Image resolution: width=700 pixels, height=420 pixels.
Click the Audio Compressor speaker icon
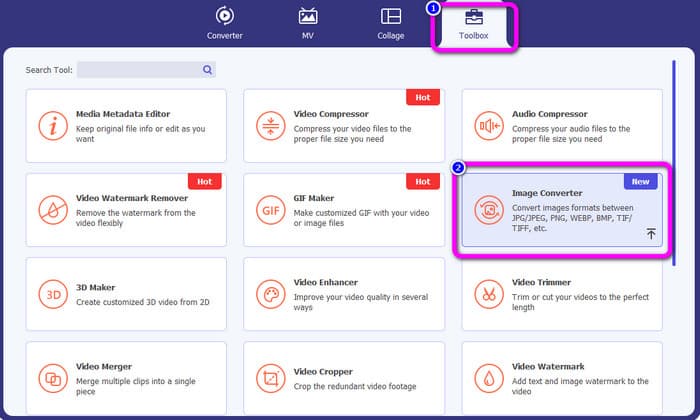coord(489,126)
